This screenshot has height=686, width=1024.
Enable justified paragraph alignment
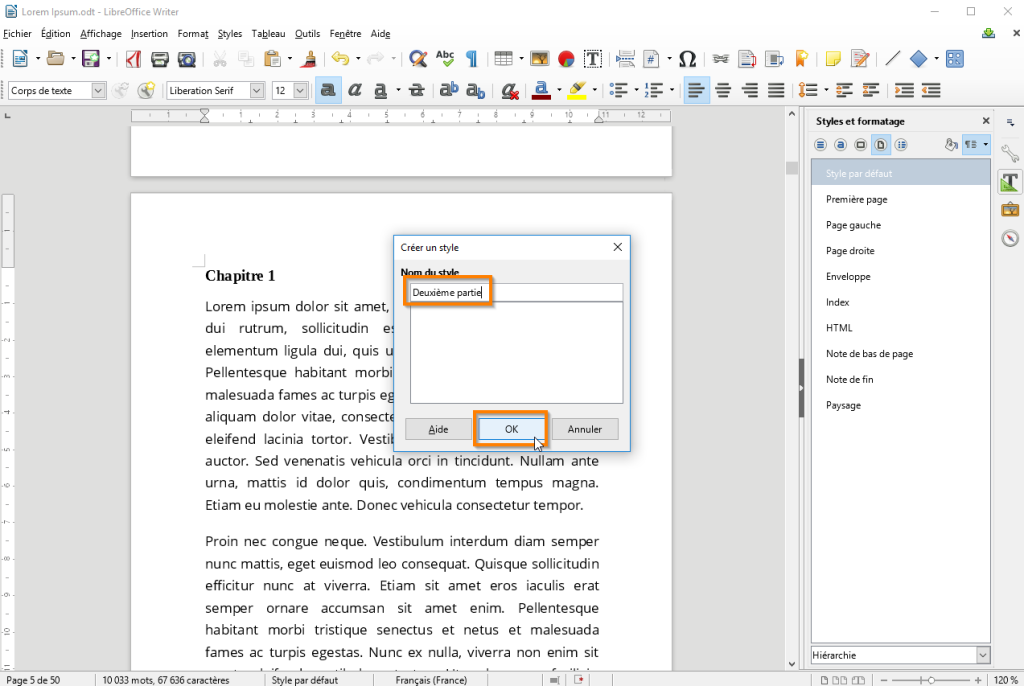(x=775, y=91)
